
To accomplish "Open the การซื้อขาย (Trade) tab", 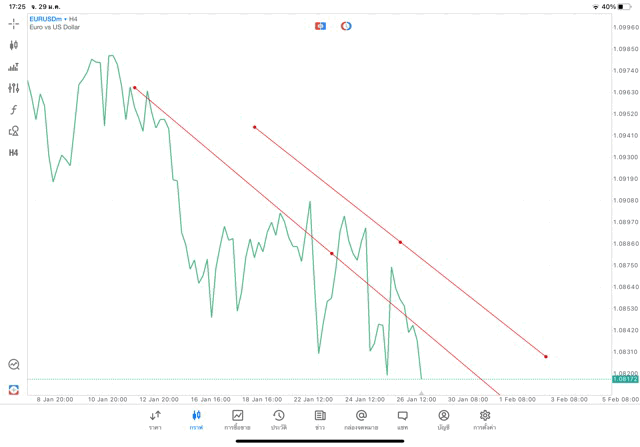I will click(x=238, y=419).
